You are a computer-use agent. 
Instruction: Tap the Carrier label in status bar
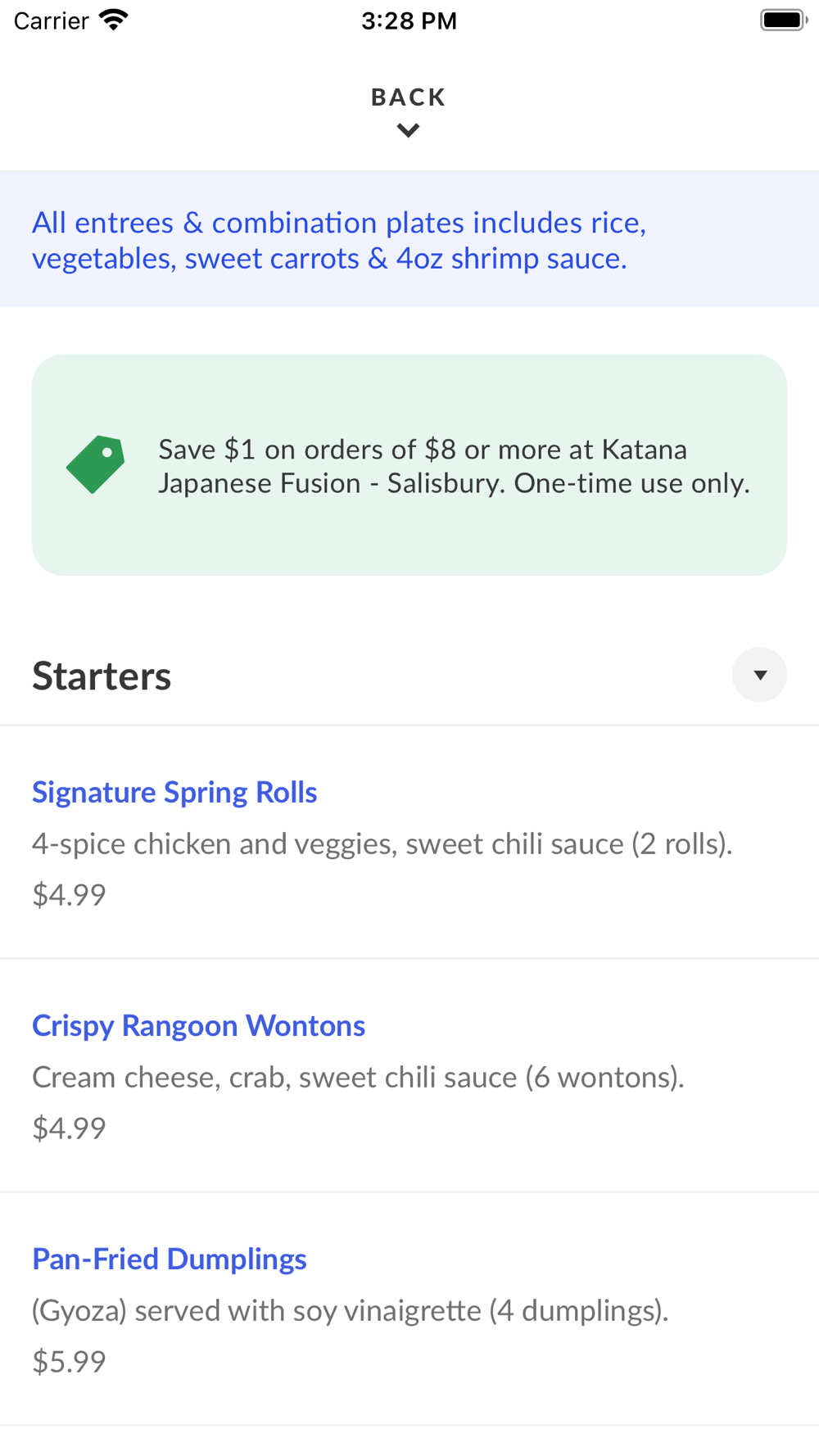(51, 21)
